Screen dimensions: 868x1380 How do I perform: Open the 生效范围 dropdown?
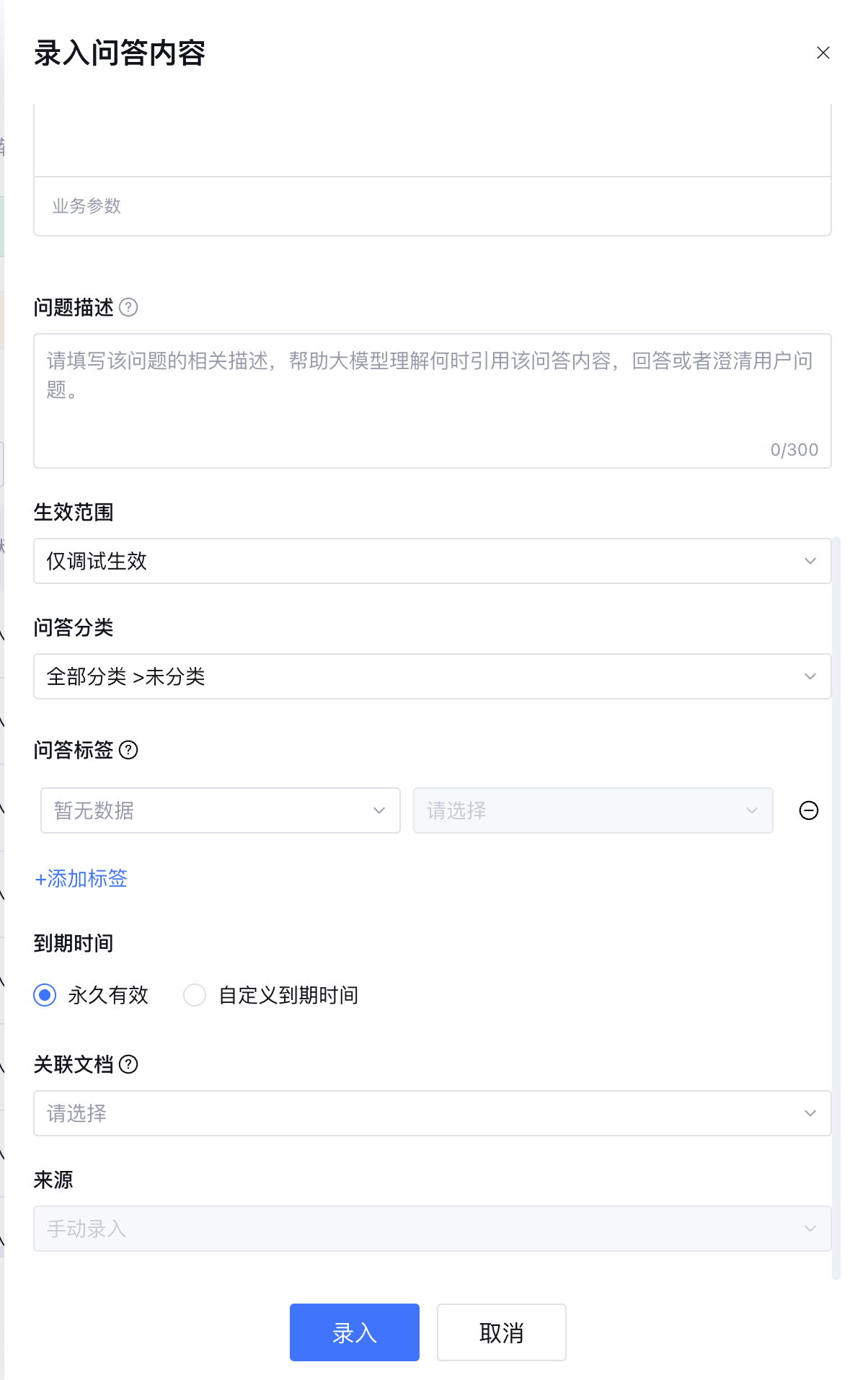[431, 561]
